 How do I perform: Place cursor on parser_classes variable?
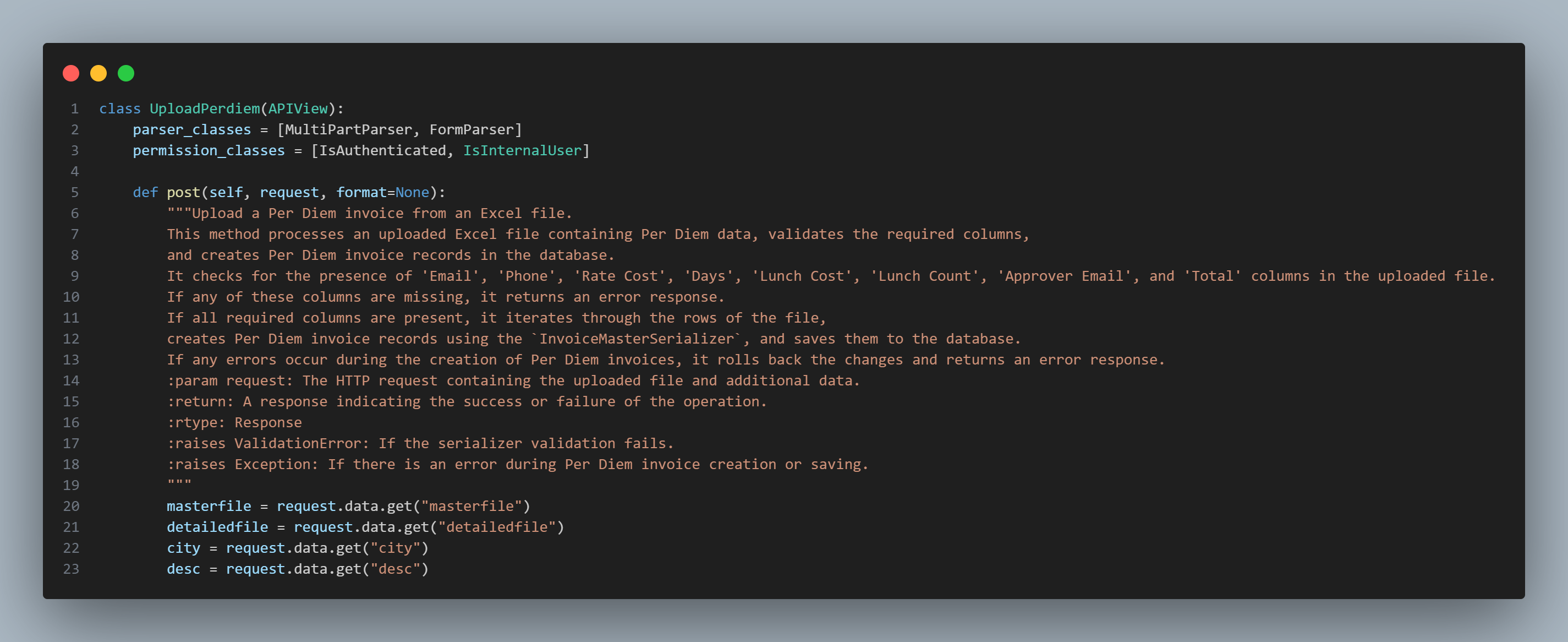(192, 130)
